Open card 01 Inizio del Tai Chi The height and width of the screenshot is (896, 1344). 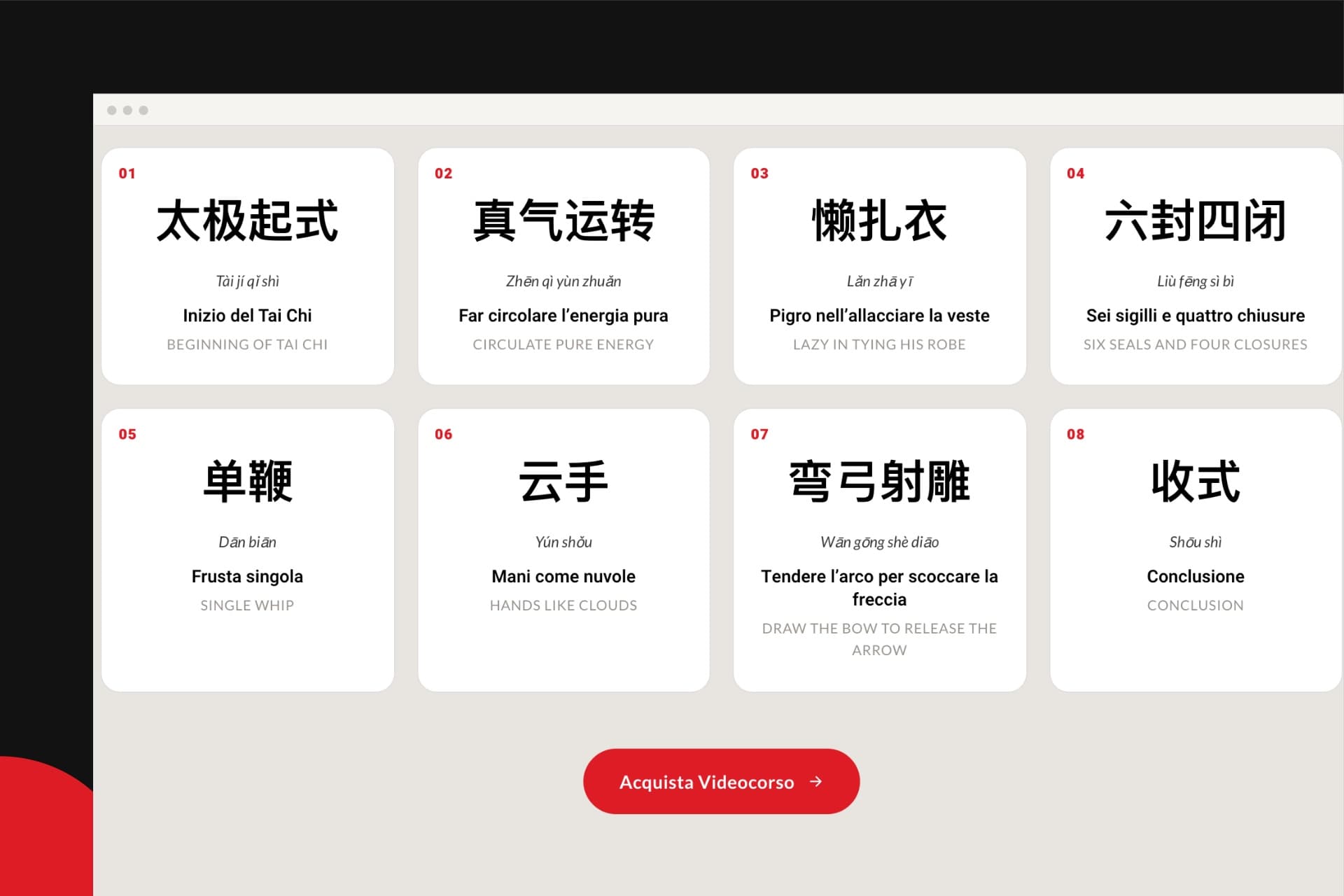(x=248, y=266)
